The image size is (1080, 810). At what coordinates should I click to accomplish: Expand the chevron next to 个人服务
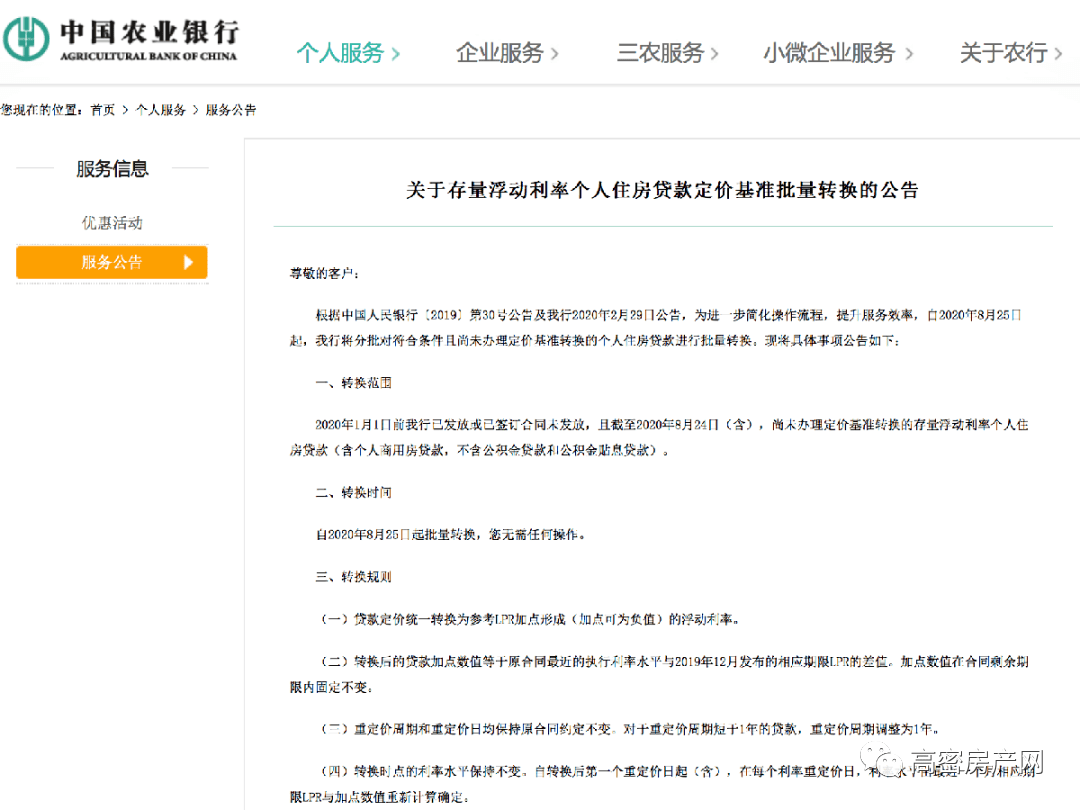point(394,55)
